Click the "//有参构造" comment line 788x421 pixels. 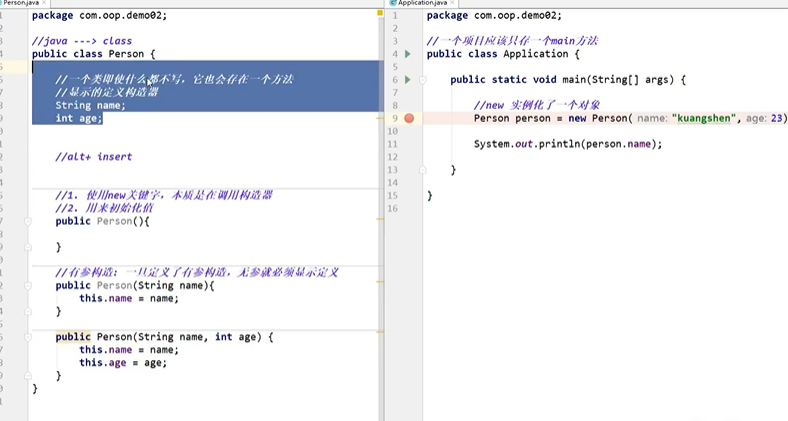click(196, 272)
